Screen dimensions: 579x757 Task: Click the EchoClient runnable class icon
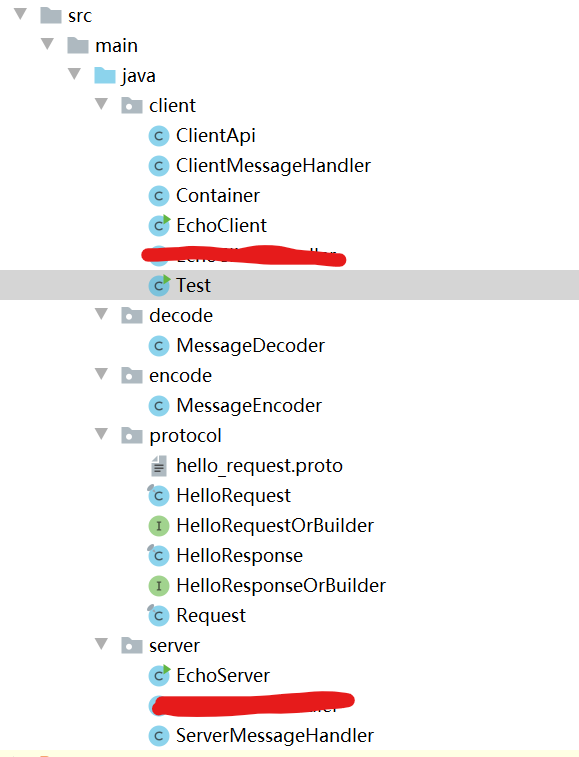pyautogui.click(x=159, y=225)
